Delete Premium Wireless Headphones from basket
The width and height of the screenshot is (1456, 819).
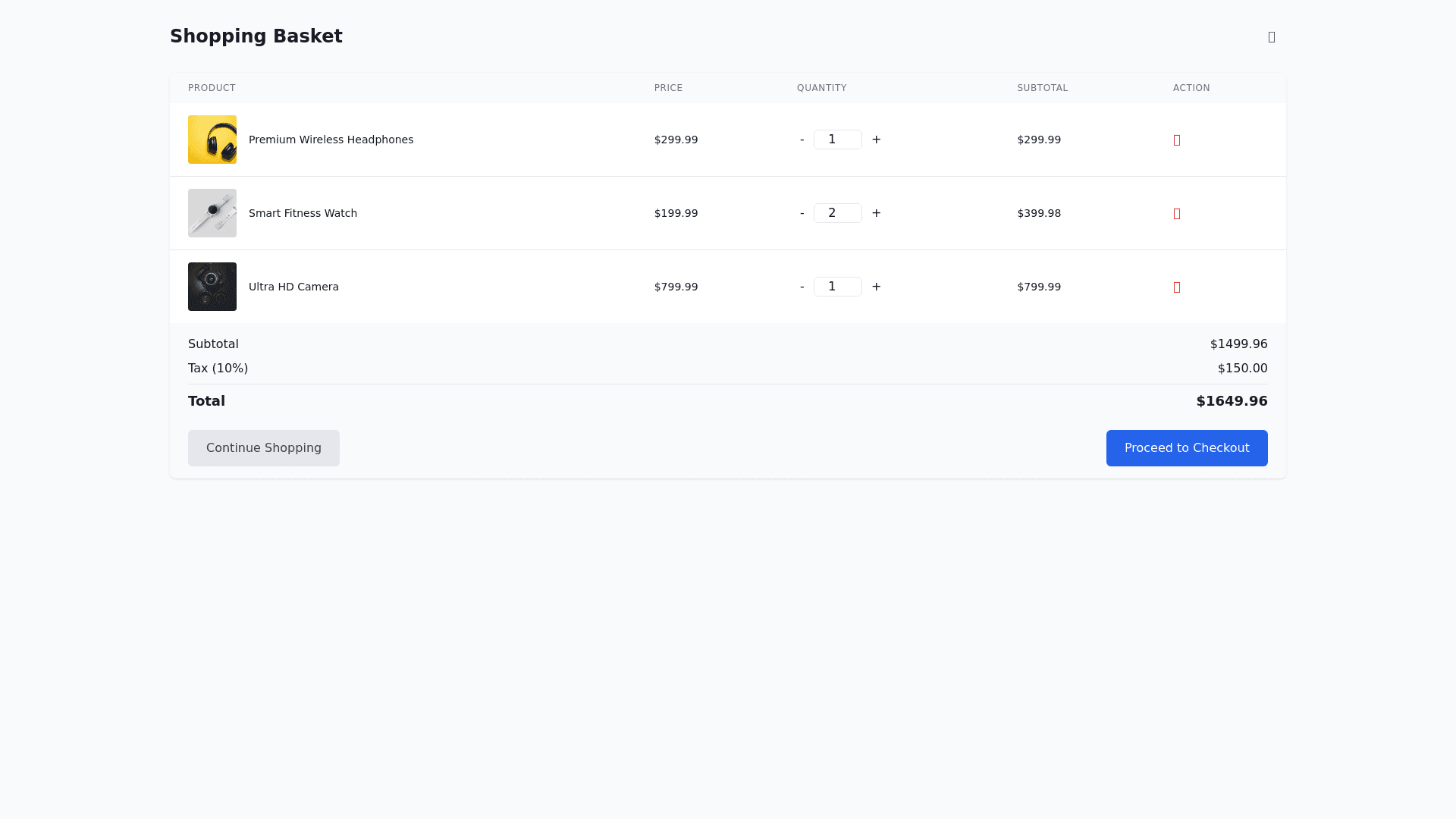[1176, 140]
